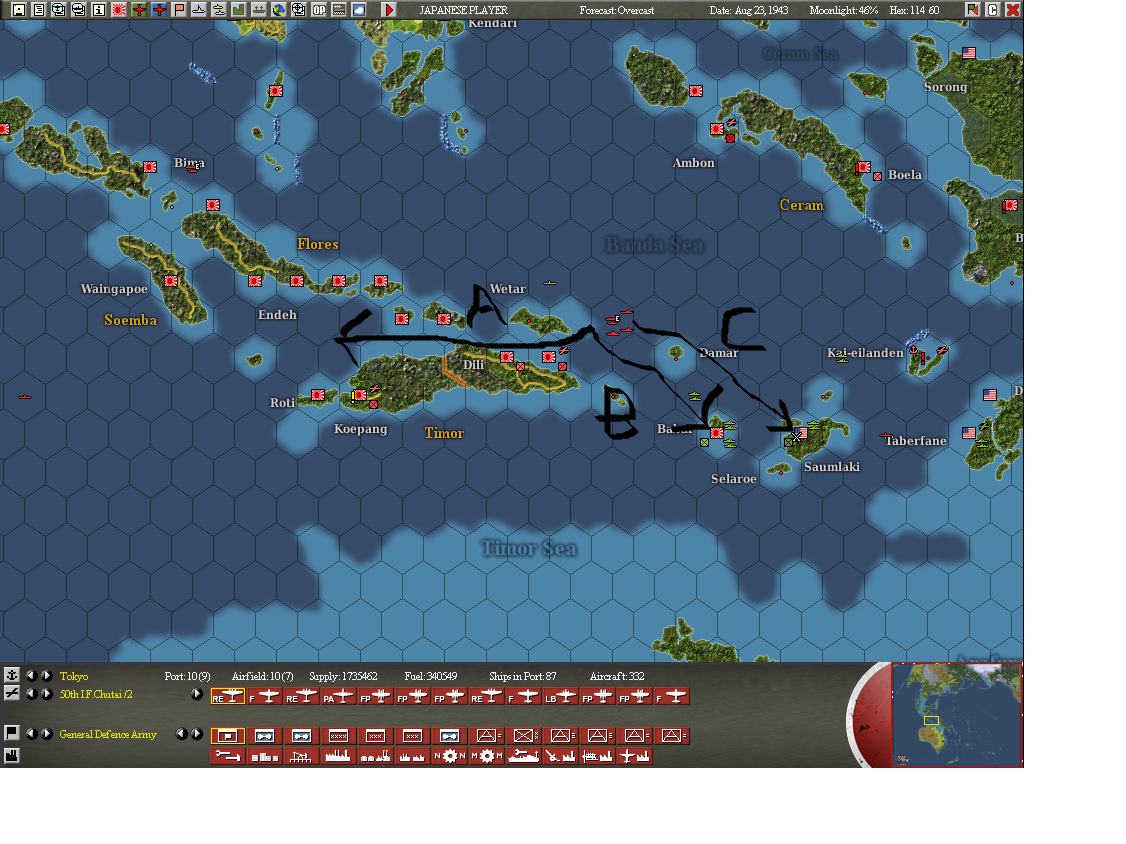Click the General Defence Army unit name
The height and width of the screenshot is (844, 1126).
pos(108,734)
